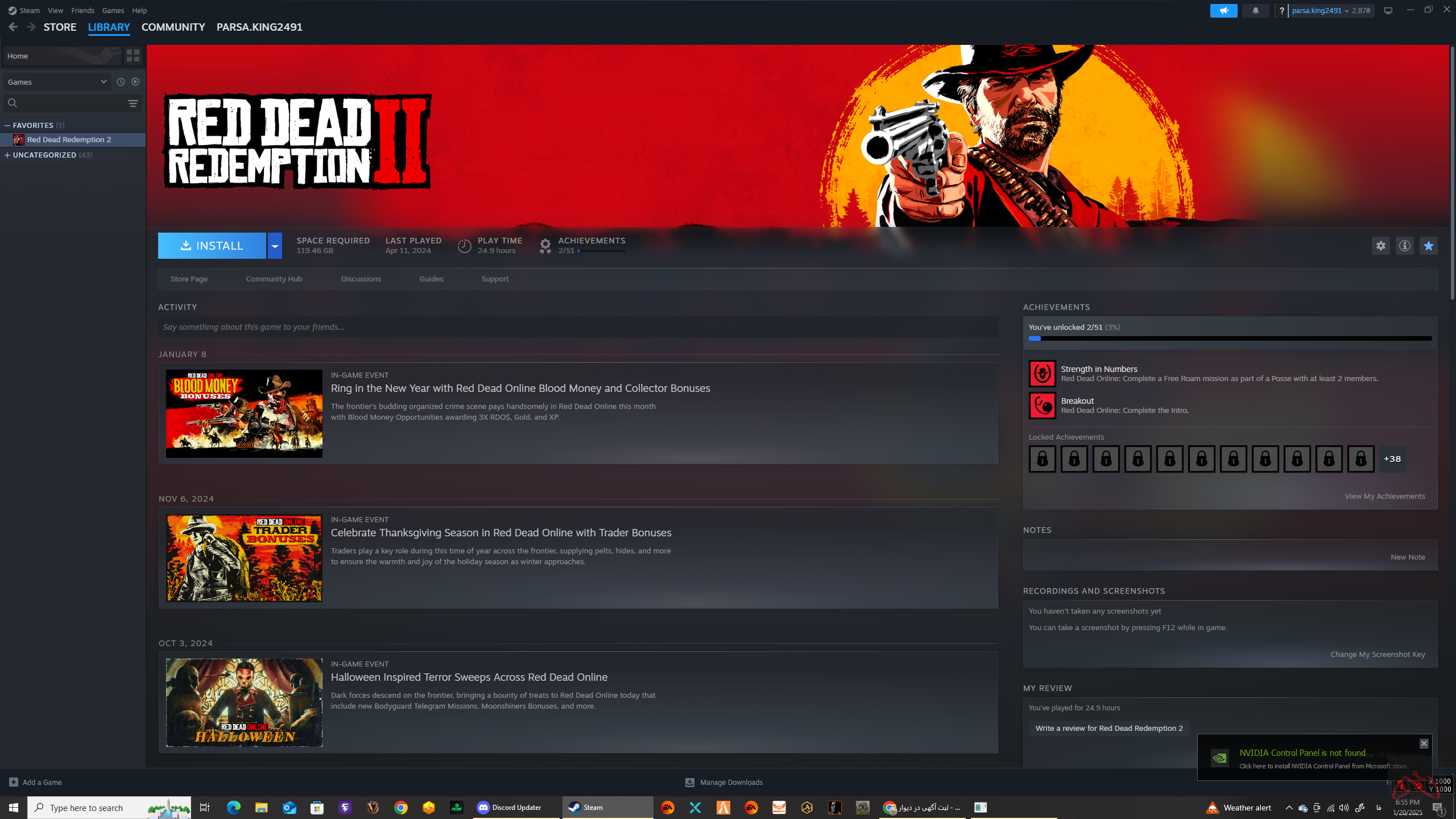Toggle the ready-to-play filter icon
This screenshot has width=1456, height=819.
[x=135, y=82]
